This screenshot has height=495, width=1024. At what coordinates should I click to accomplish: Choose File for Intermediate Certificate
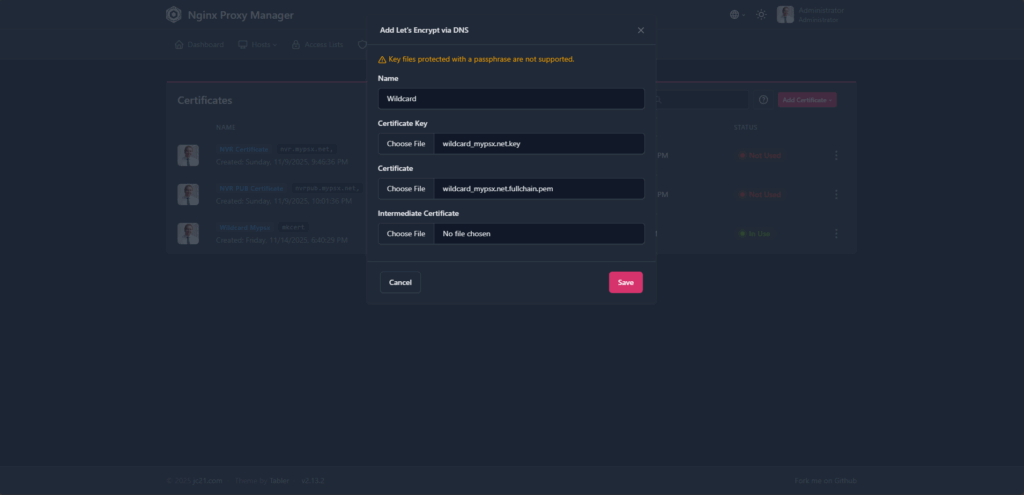406,234
